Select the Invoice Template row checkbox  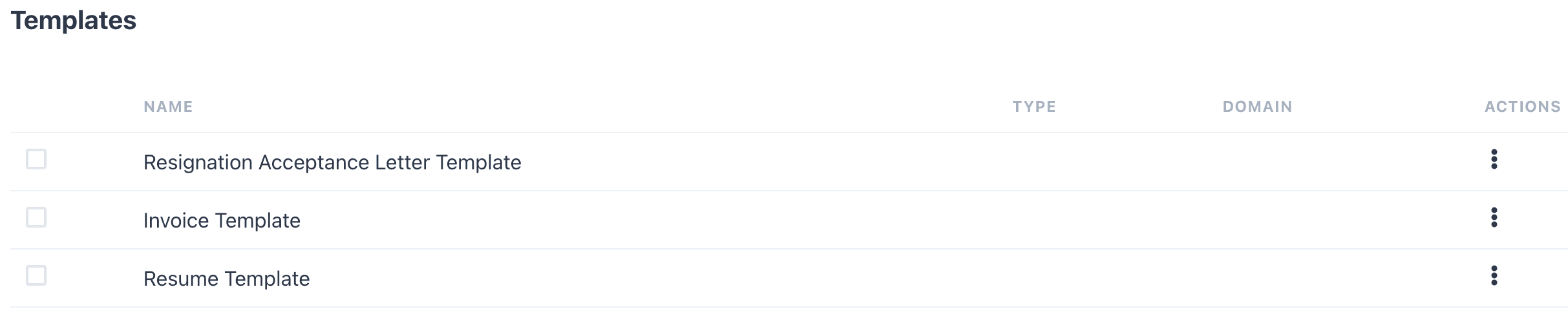coord(36,217)
